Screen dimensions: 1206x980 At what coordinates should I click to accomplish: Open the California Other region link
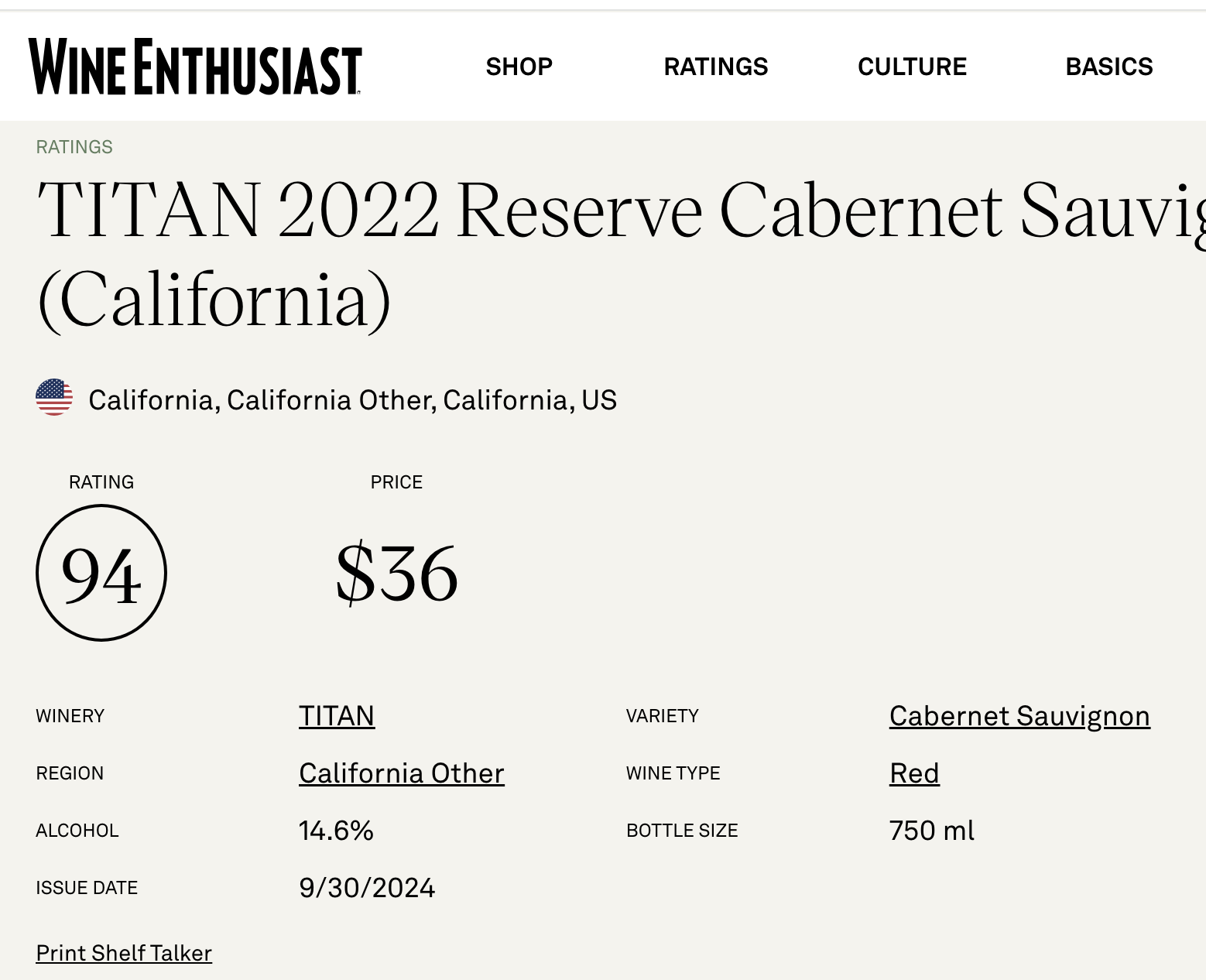[401, 773]
